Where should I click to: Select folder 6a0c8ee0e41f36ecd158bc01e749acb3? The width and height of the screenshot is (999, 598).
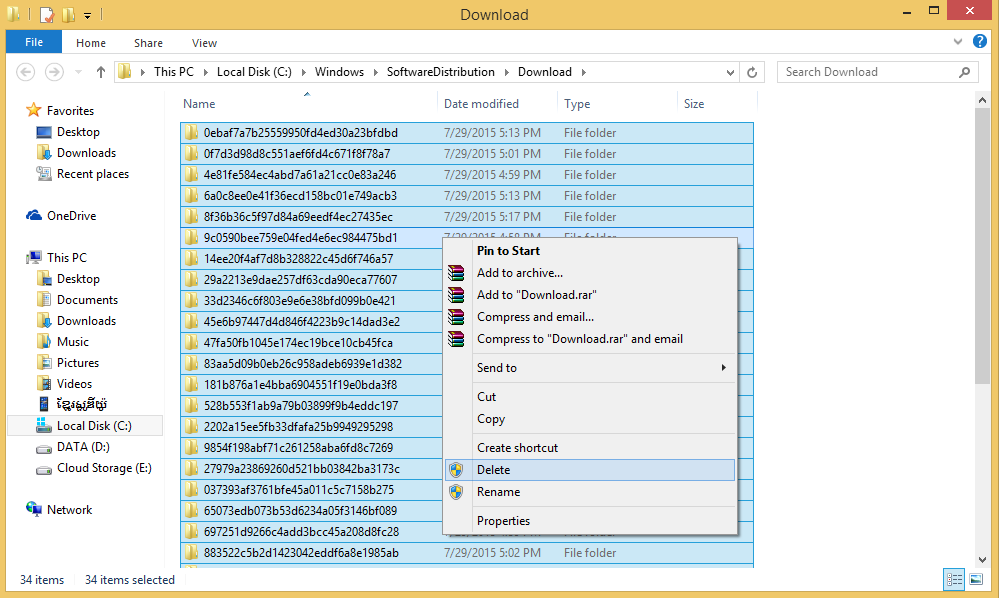coord(466,196)
